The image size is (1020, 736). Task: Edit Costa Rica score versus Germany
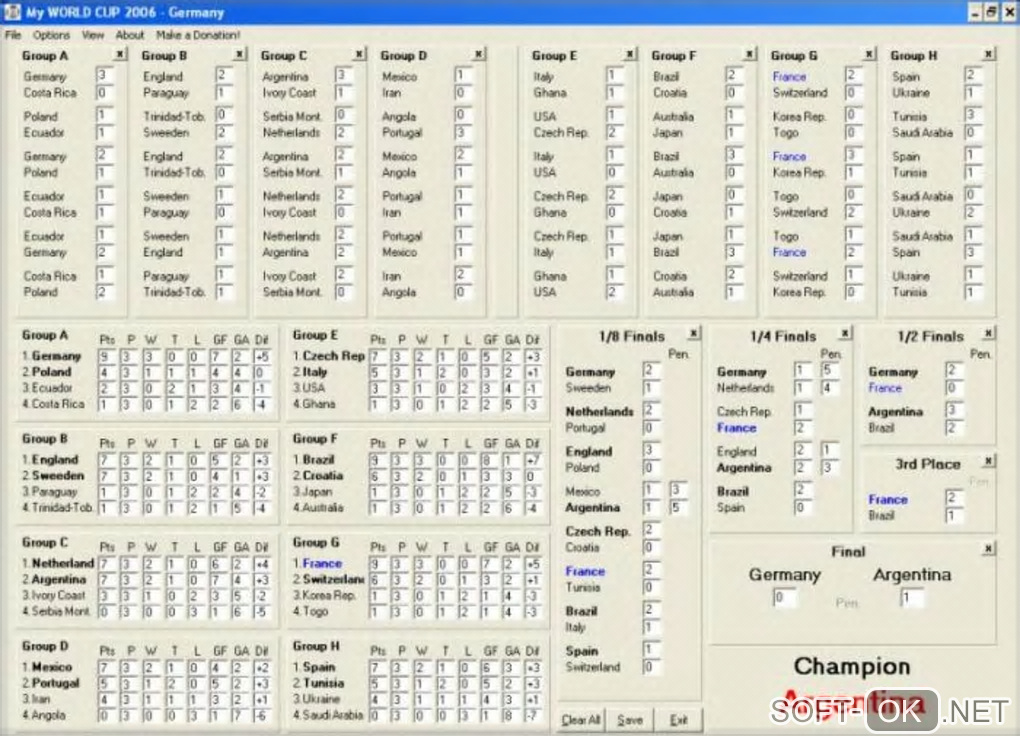(105, 92)
